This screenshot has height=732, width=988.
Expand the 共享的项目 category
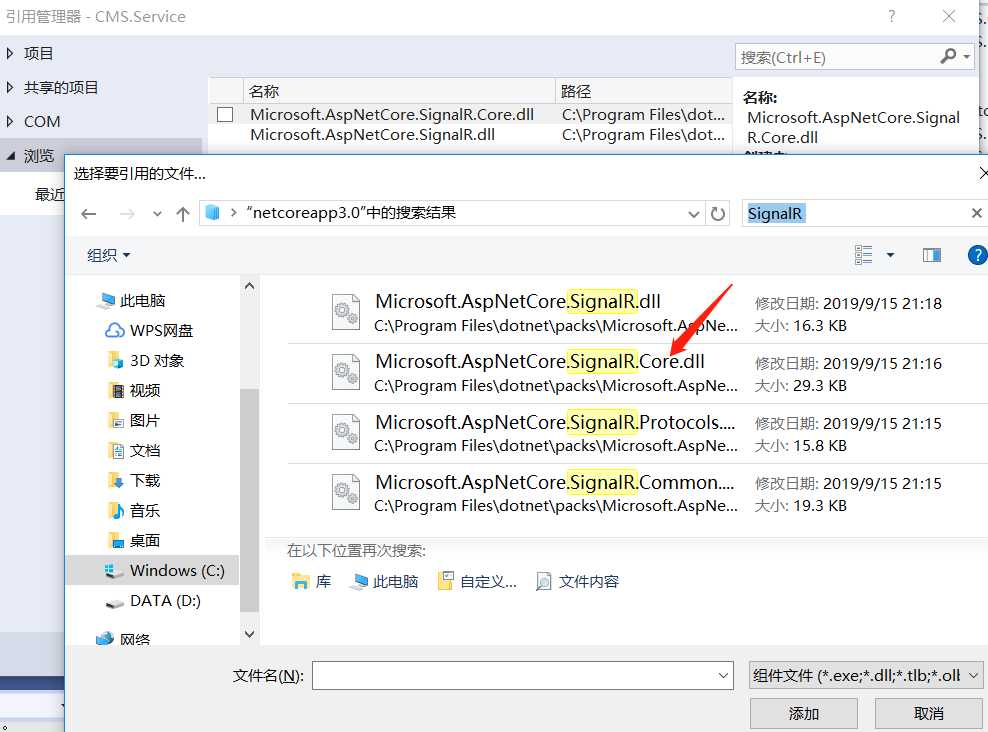10,88
